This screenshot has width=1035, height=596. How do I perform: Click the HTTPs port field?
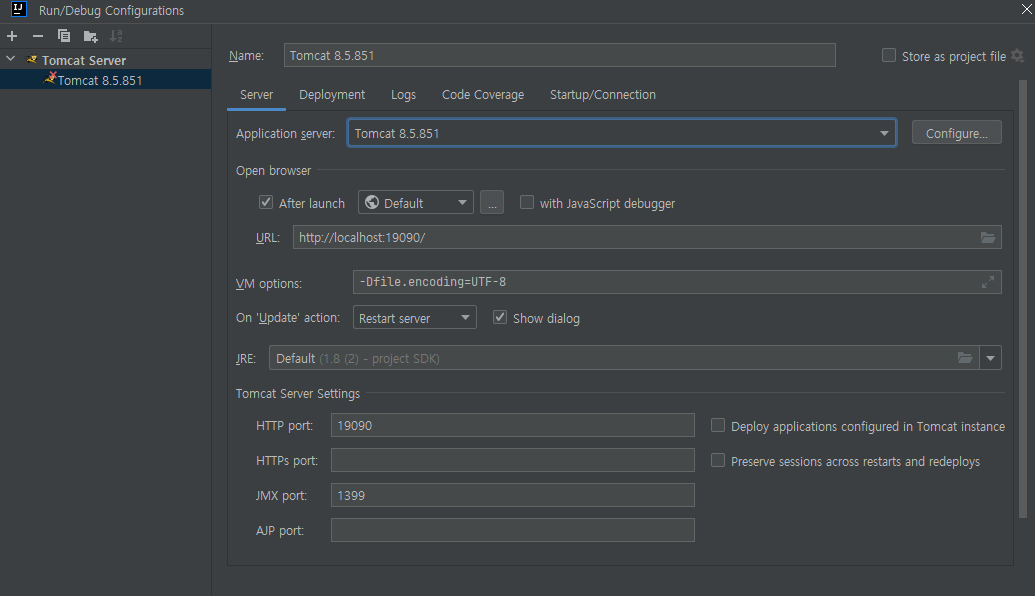(x=513, y=460)
